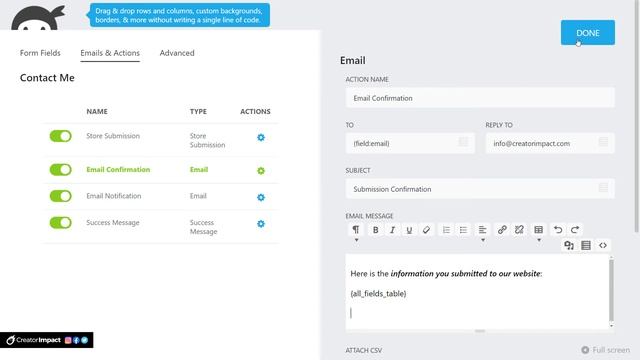Toggle off the Email Notification action
Screen dimensions: 640x360
click(60, 196)
